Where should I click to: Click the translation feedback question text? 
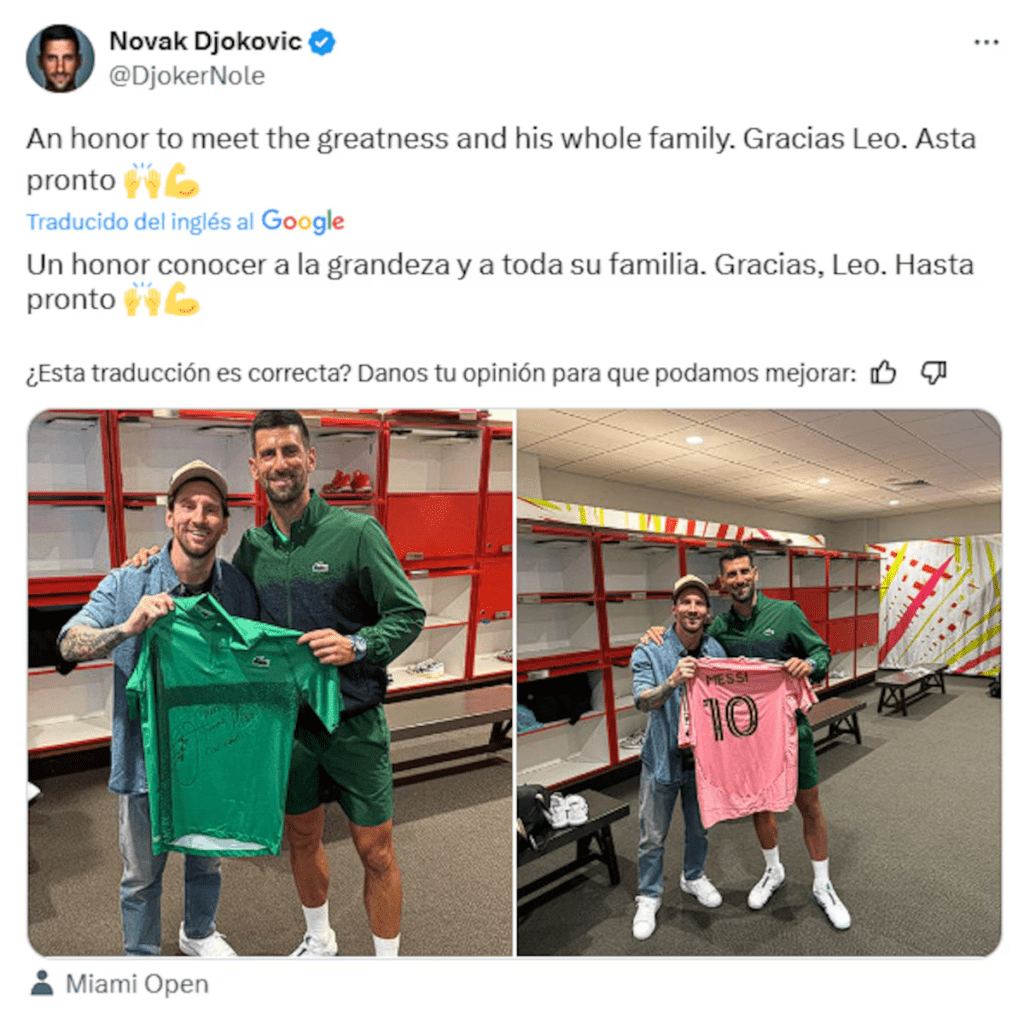(x=441, y=374)
